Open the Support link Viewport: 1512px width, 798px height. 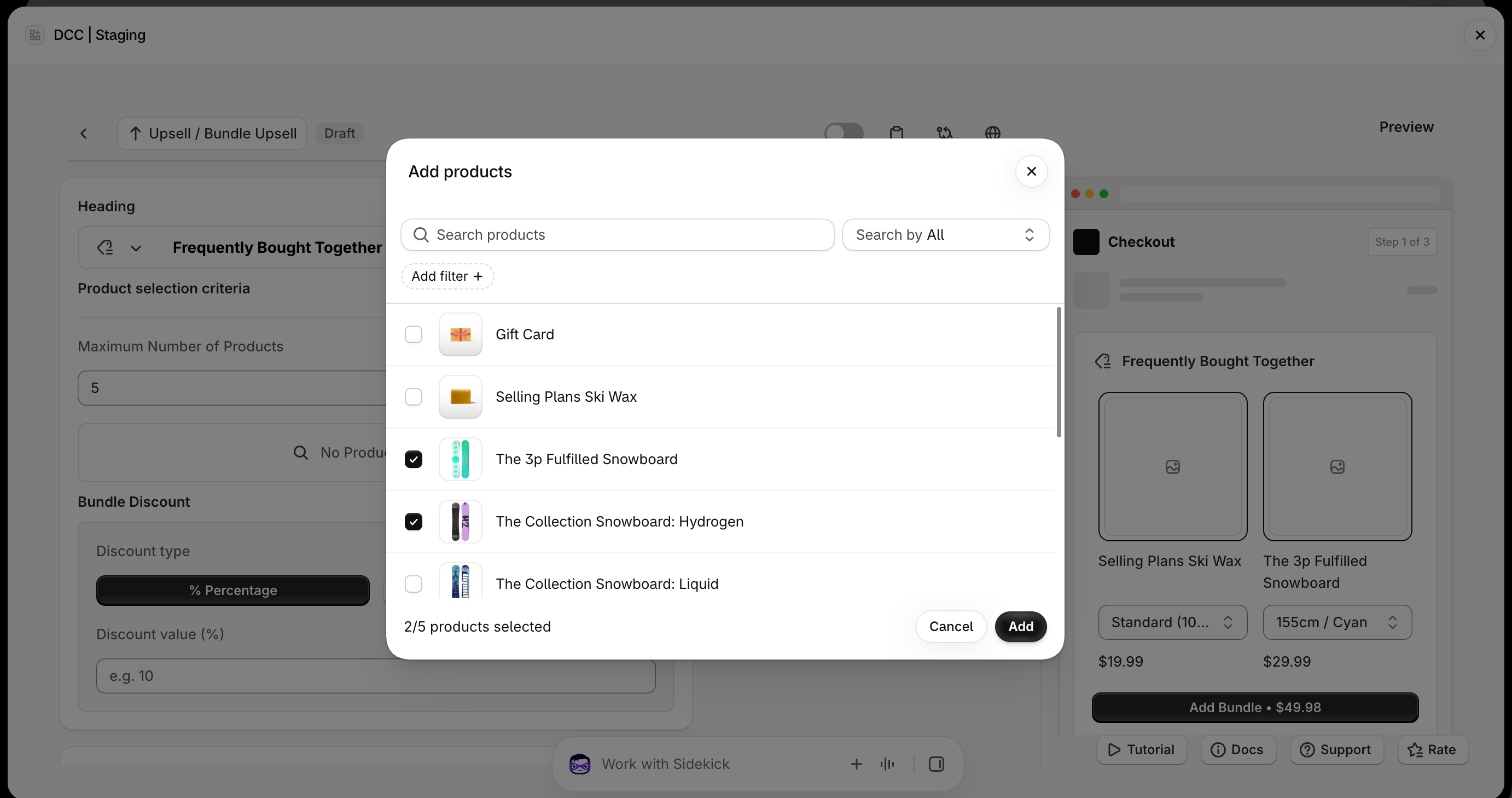pyautogui.click(x=1336, y=750)
